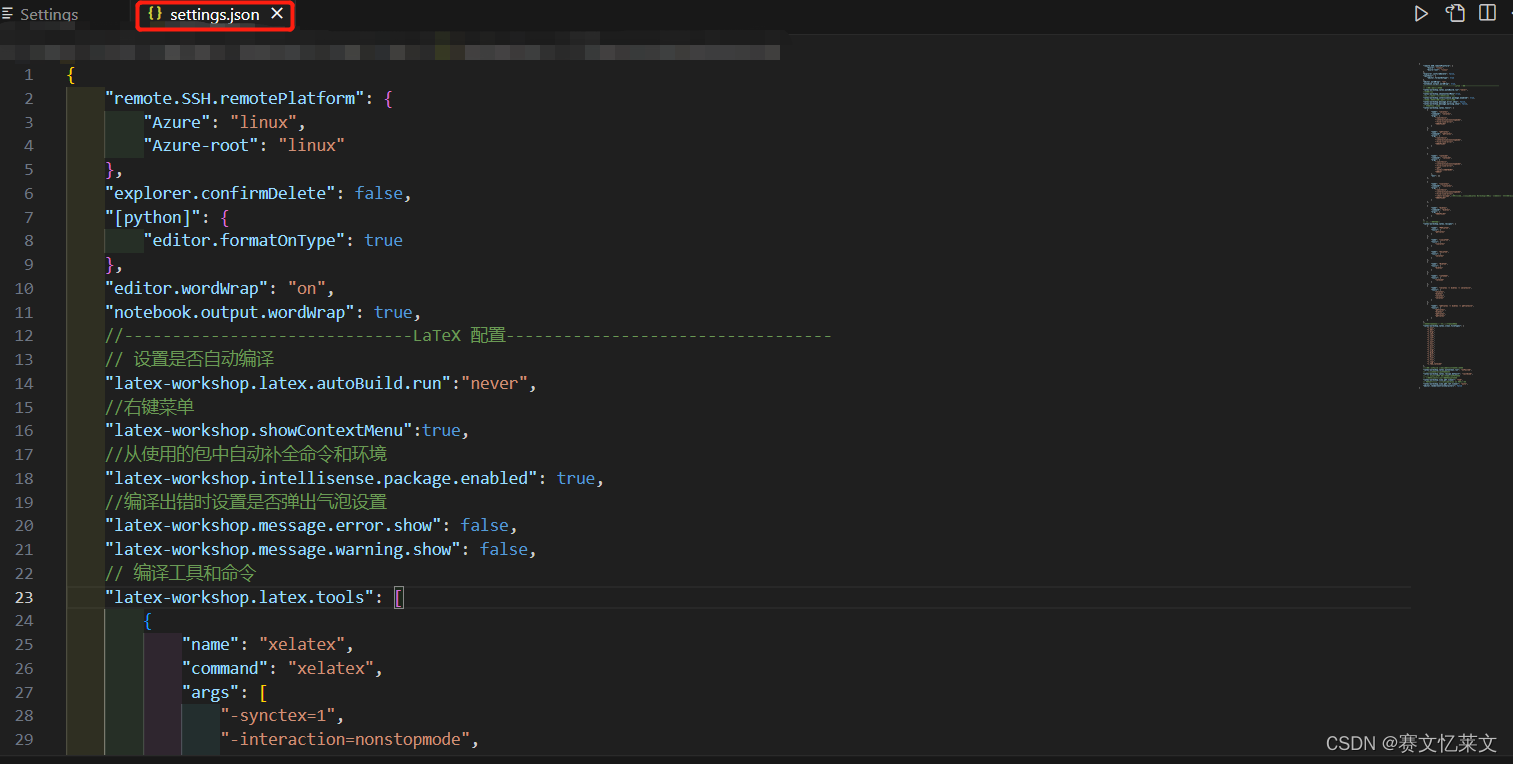Click the comment "//编译出错时设置是否弹出气泡设置"

point(246,502)
